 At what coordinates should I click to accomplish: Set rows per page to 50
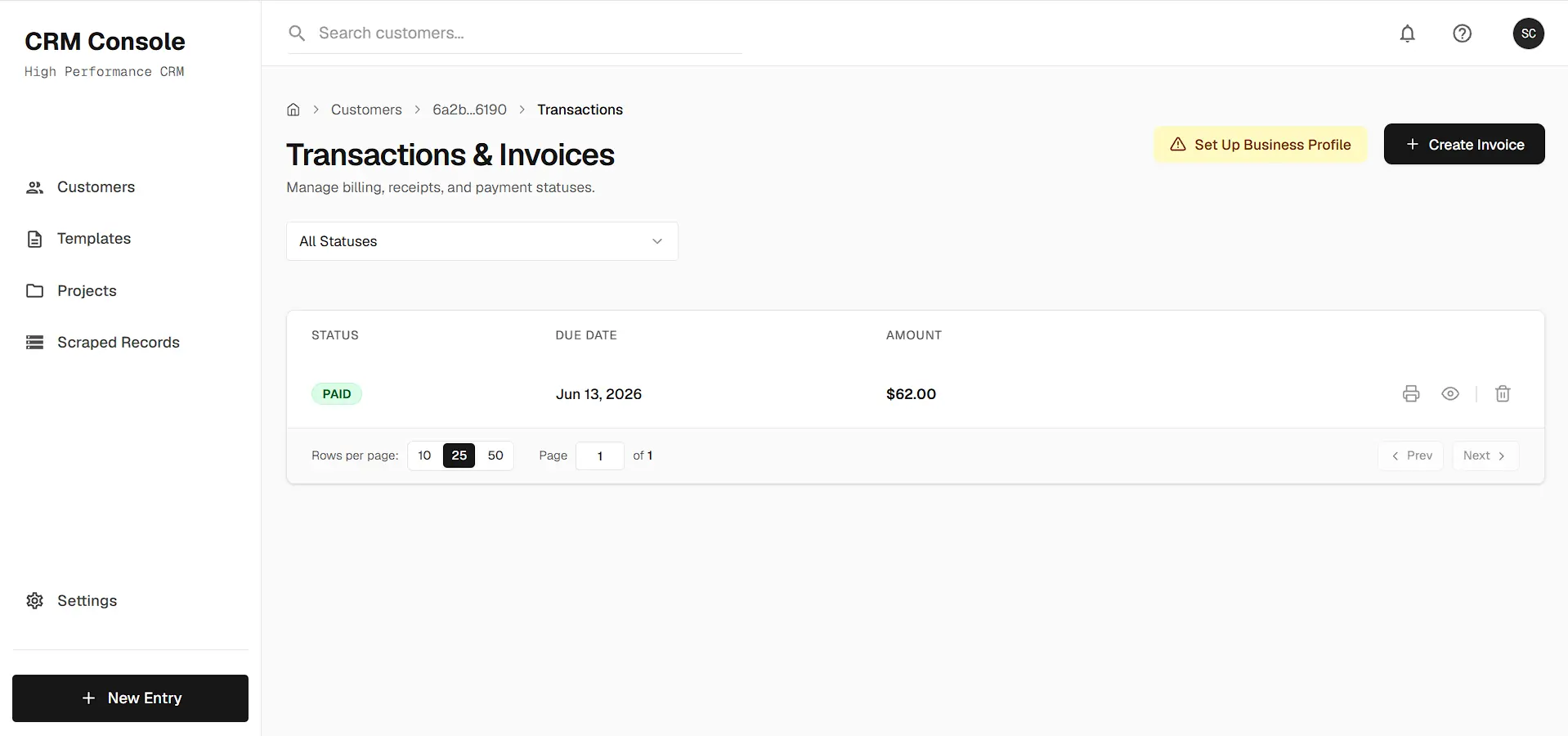pyautogui.click(x=495, y=456)
